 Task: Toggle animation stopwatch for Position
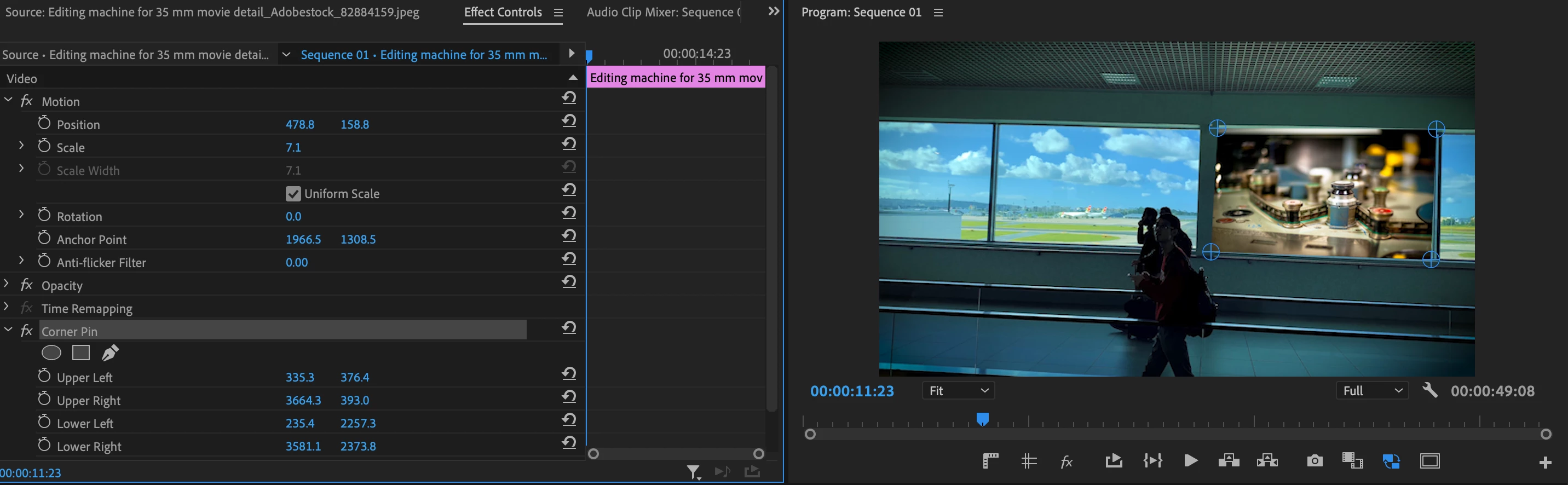44,123
